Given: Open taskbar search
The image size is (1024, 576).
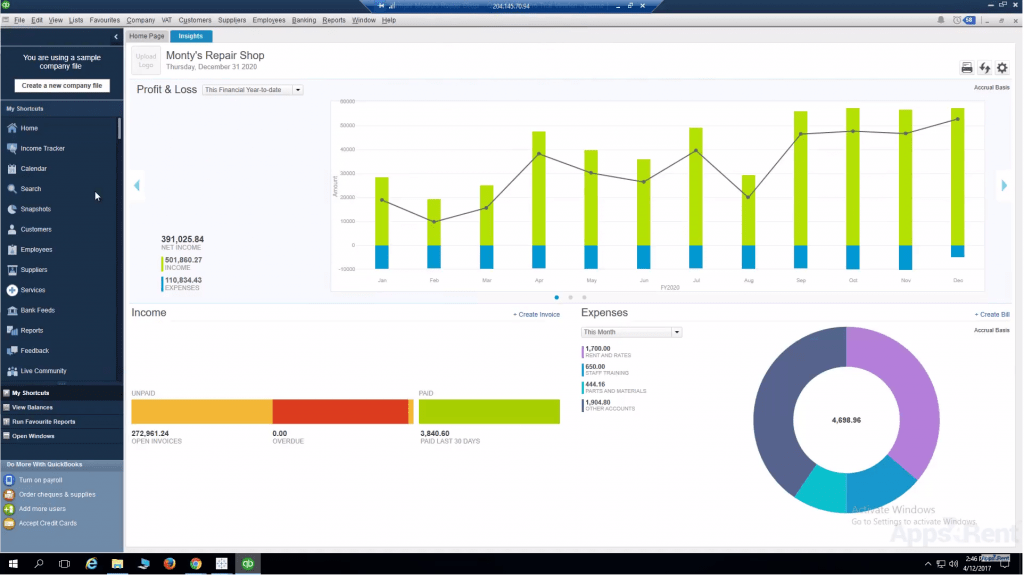Looking at the screenshot, I should [39, 564].
